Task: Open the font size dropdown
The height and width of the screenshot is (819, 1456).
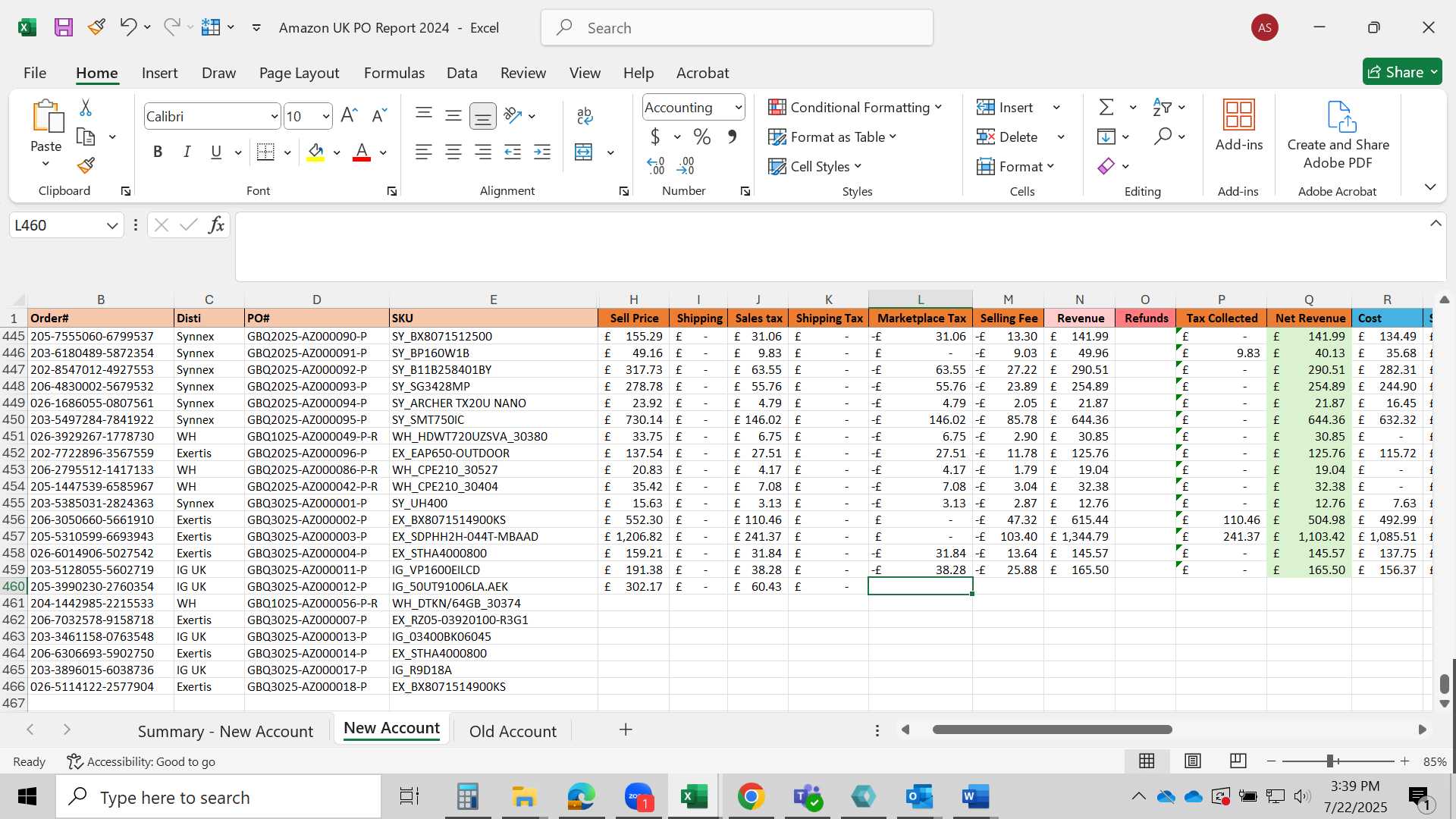Action: [x=326, y=117]
